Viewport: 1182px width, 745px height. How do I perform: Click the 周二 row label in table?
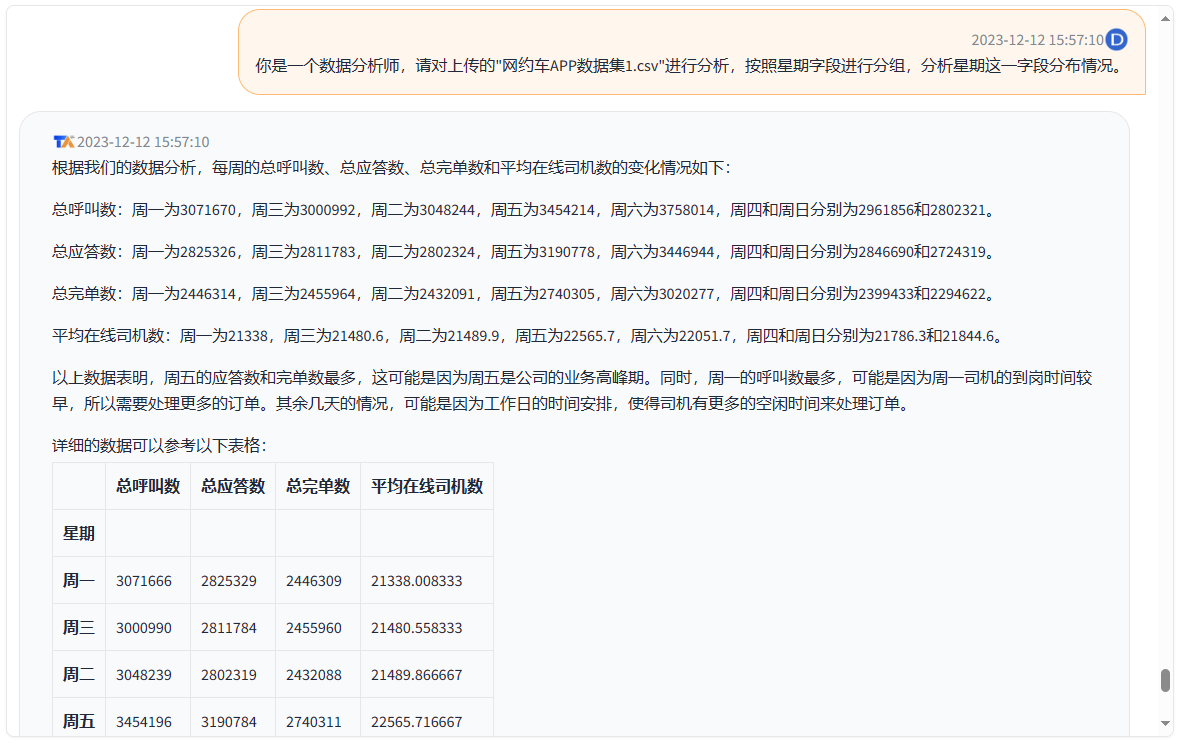pyautogui.click(x=79, y=674)
